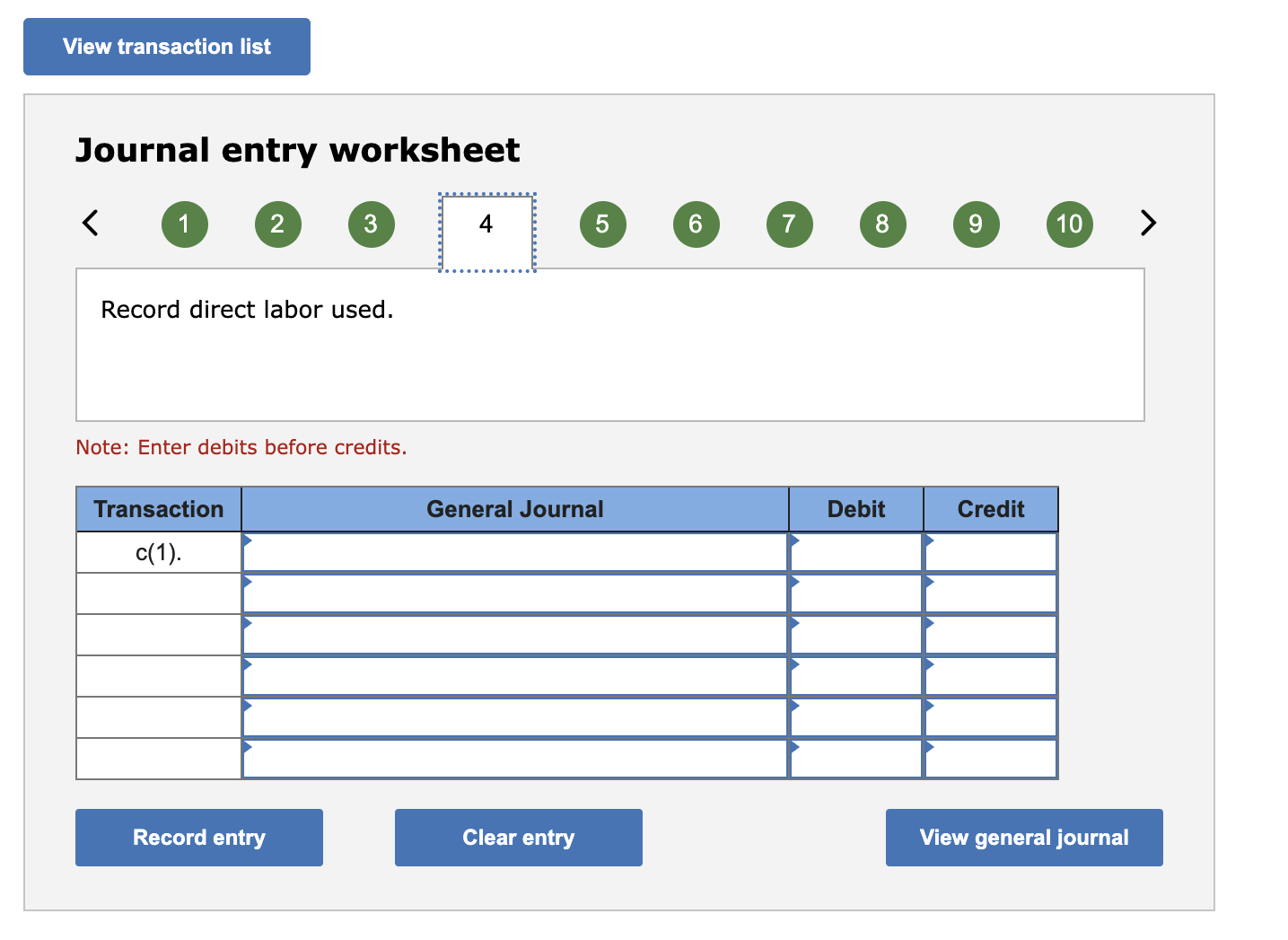This screenshot has height=940, width=1288.
Task: Select transaction 7 circle
Action: click(x=789, y=224)
